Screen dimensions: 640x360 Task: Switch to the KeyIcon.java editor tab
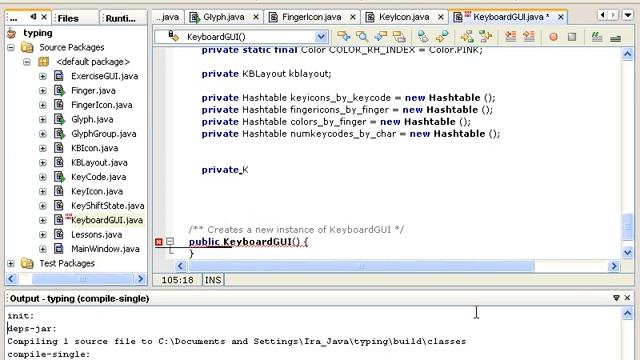(404, 17)
